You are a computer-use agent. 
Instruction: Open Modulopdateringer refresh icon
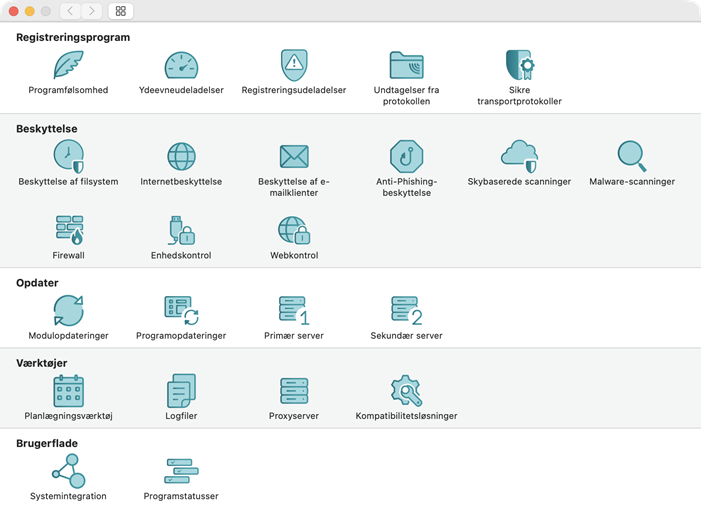[x=68, y=310]
